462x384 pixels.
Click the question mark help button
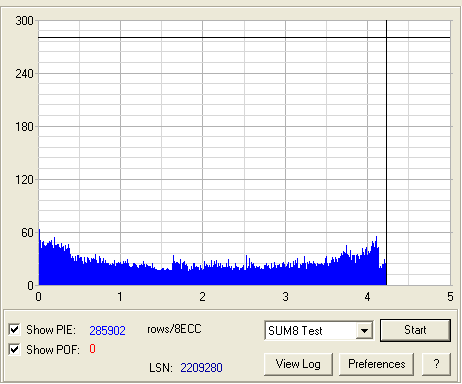click(x=436, y=364)
